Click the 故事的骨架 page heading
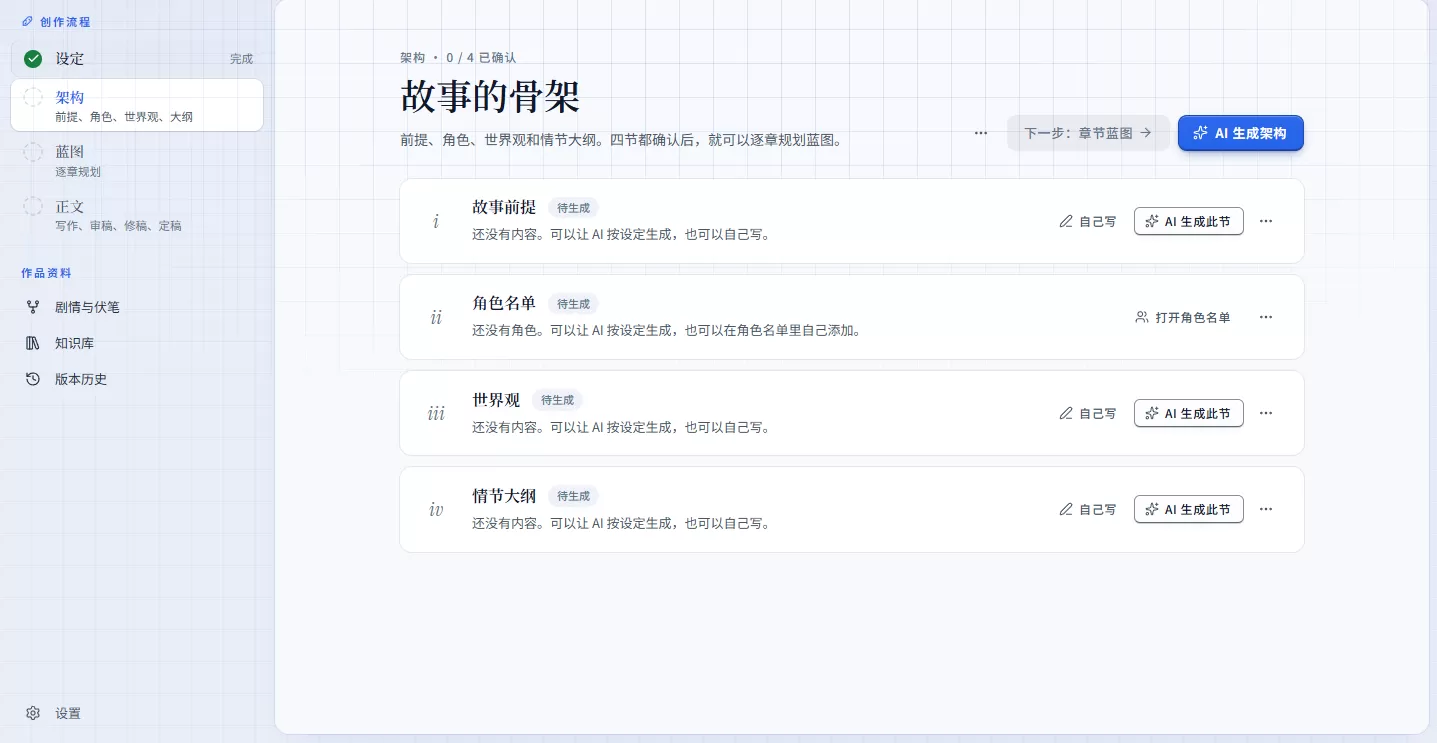 point(490,97)
